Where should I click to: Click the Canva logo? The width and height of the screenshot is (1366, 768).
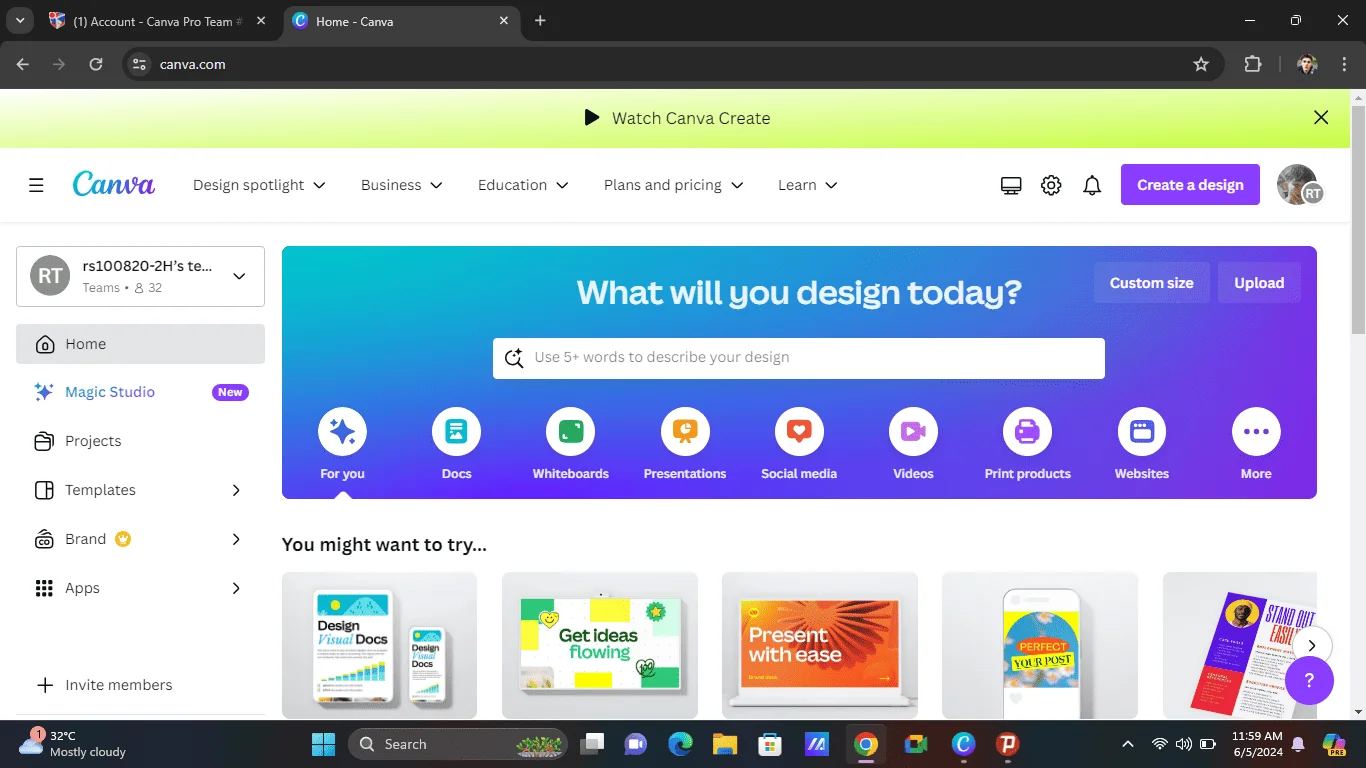[114, 184]
